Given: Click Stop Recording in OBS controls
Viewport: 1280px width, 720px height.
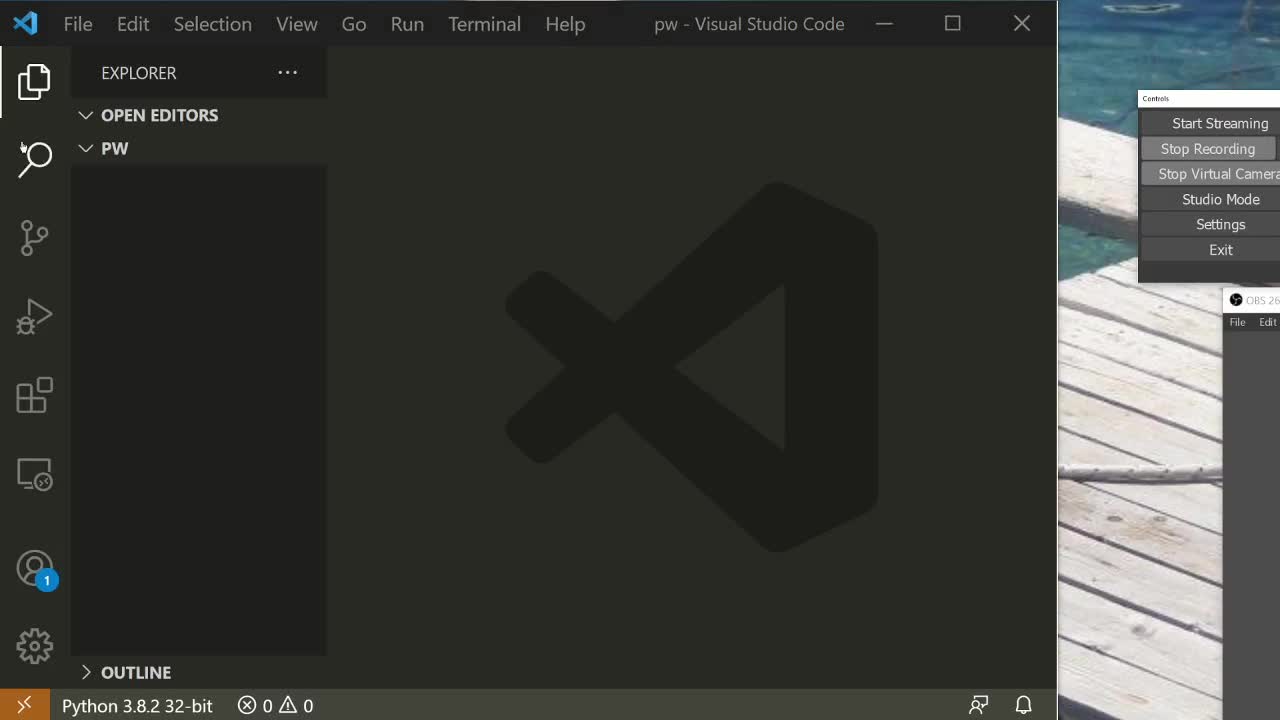Looking at the screenshot, I should [1208, 149].
